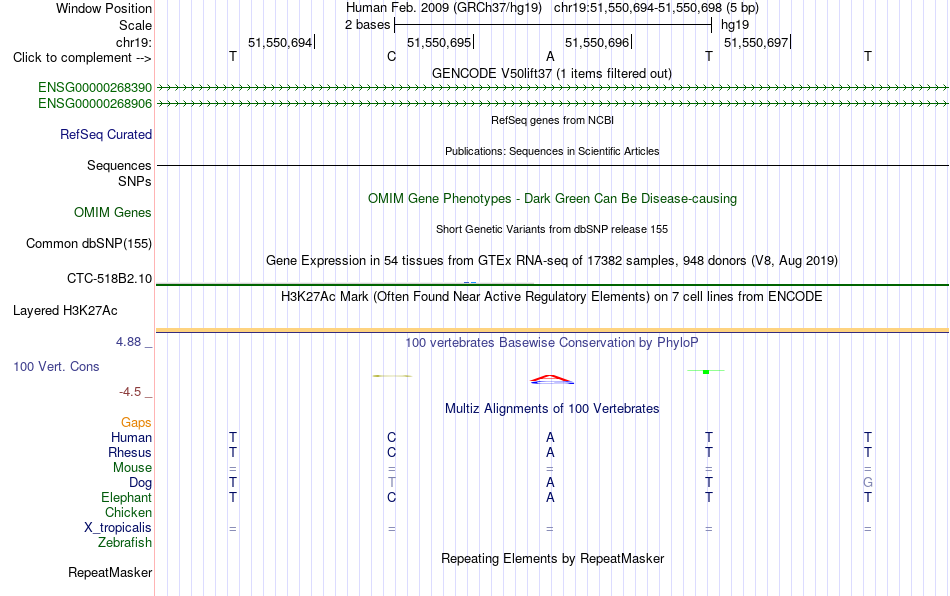
Task: Click the RepeatMasker track label
Action: click(x=110, y=572)
